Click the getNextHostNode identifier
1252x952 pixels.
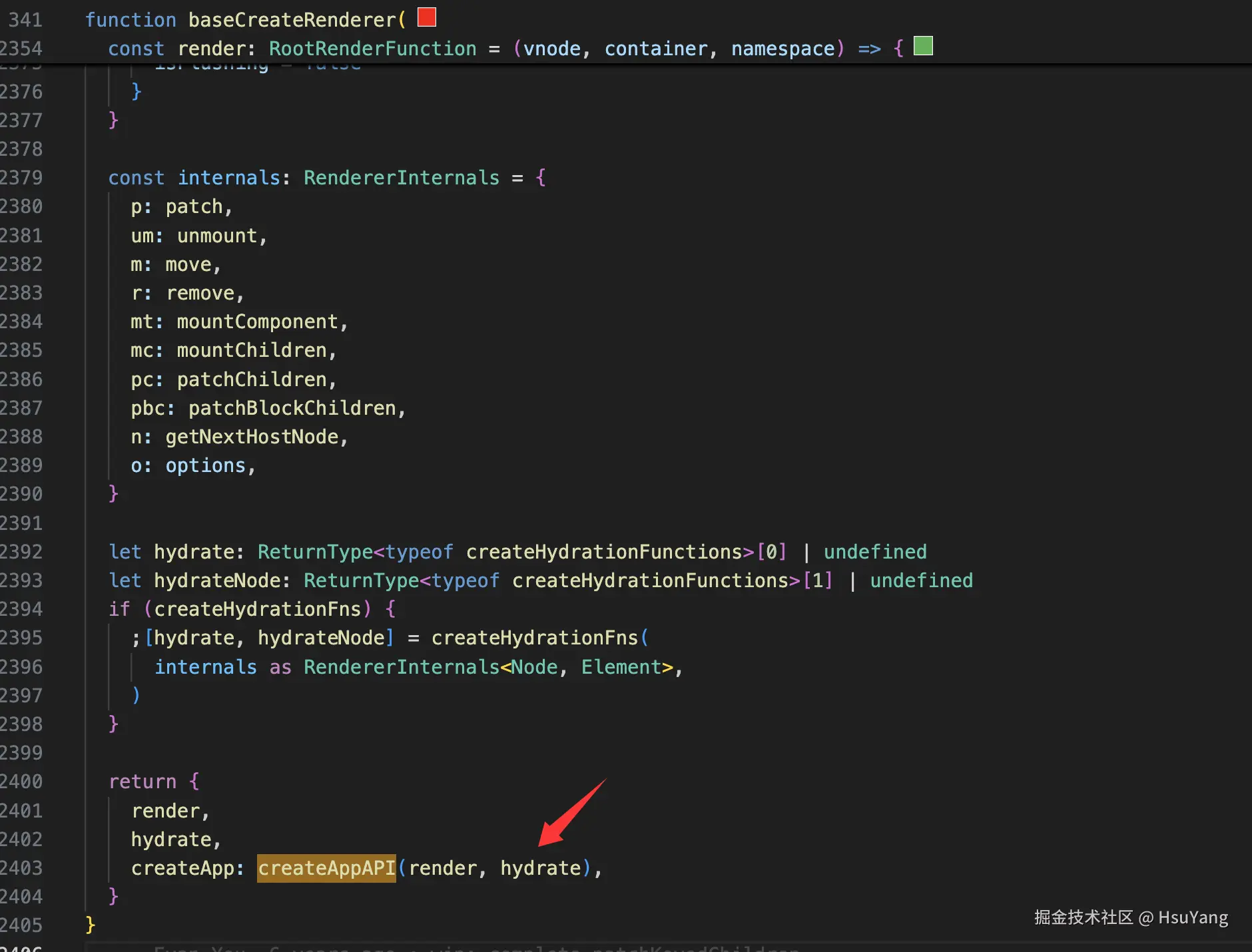click(x=252, y=437)
